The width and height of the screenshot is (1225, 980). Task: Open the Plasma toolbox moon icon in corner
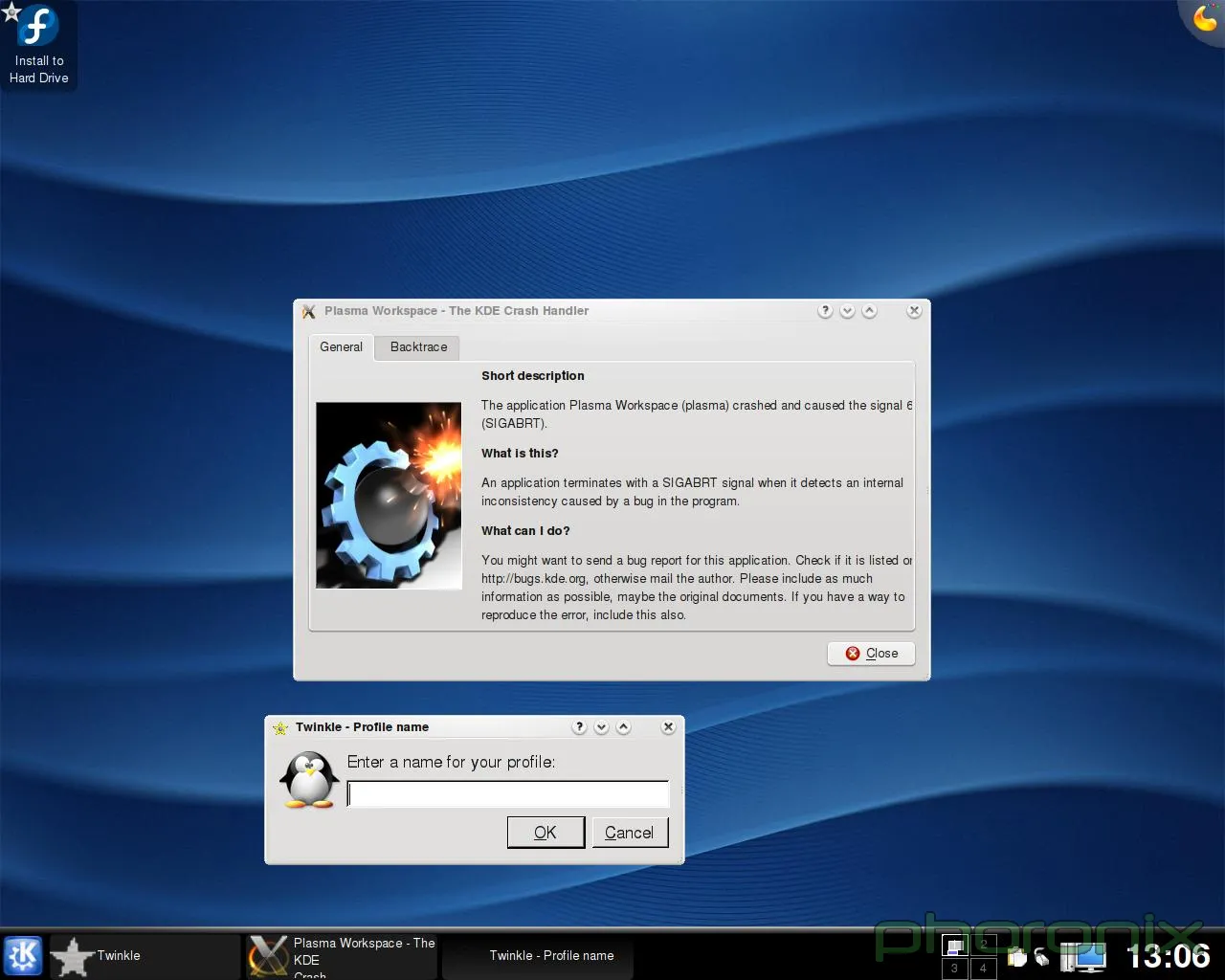[x=1206, y=18]
